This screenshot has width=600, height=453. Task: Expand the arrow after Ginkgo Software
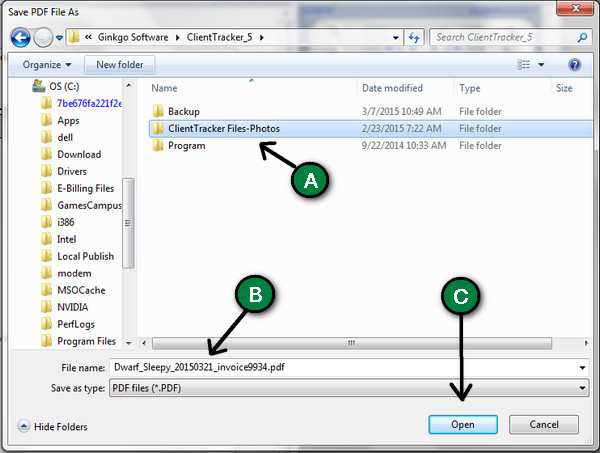click(178, 37)
